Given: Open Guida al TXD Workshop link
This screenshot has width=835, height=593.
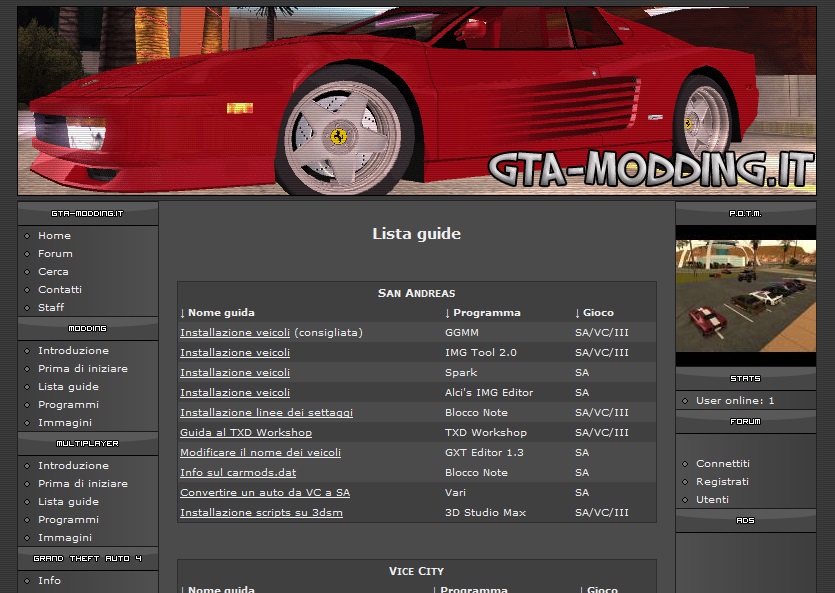Looking at the screenshot, I should click(x=246, y=433).
